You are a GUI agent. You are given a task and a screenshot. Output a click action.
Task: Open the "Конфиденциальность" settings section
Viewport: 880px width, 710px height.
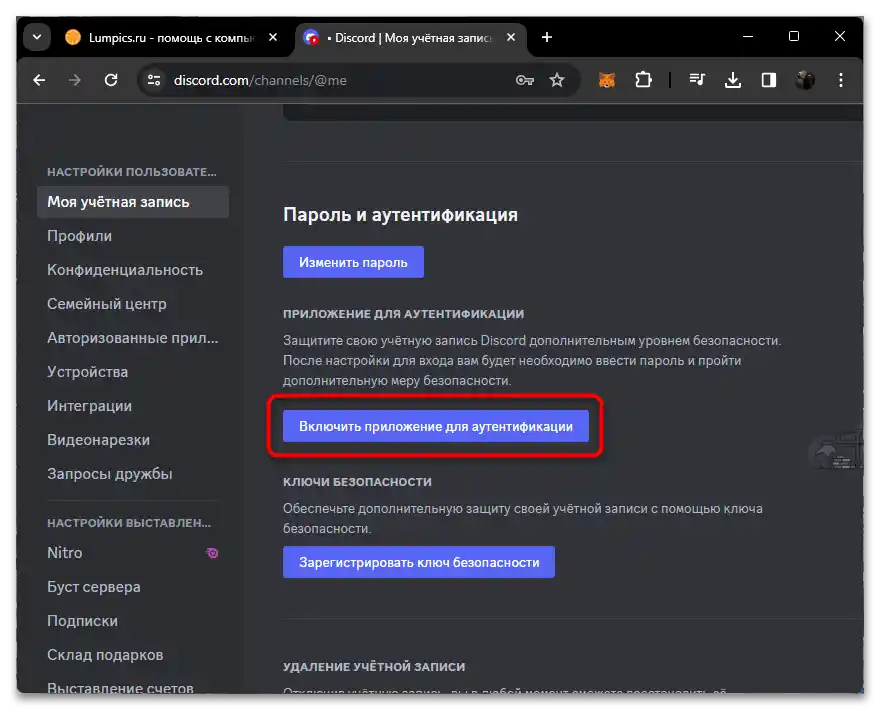pyautogui.click(x=124, y=270)
